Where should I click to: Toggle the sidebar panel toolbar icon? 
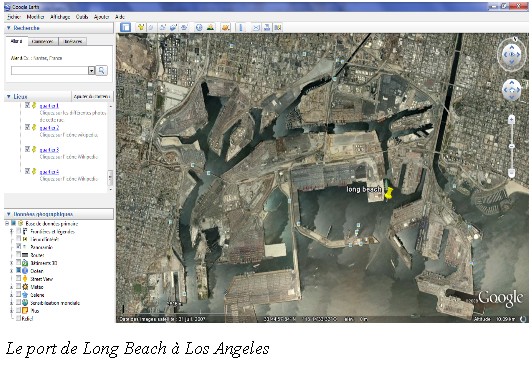[126, 27]
